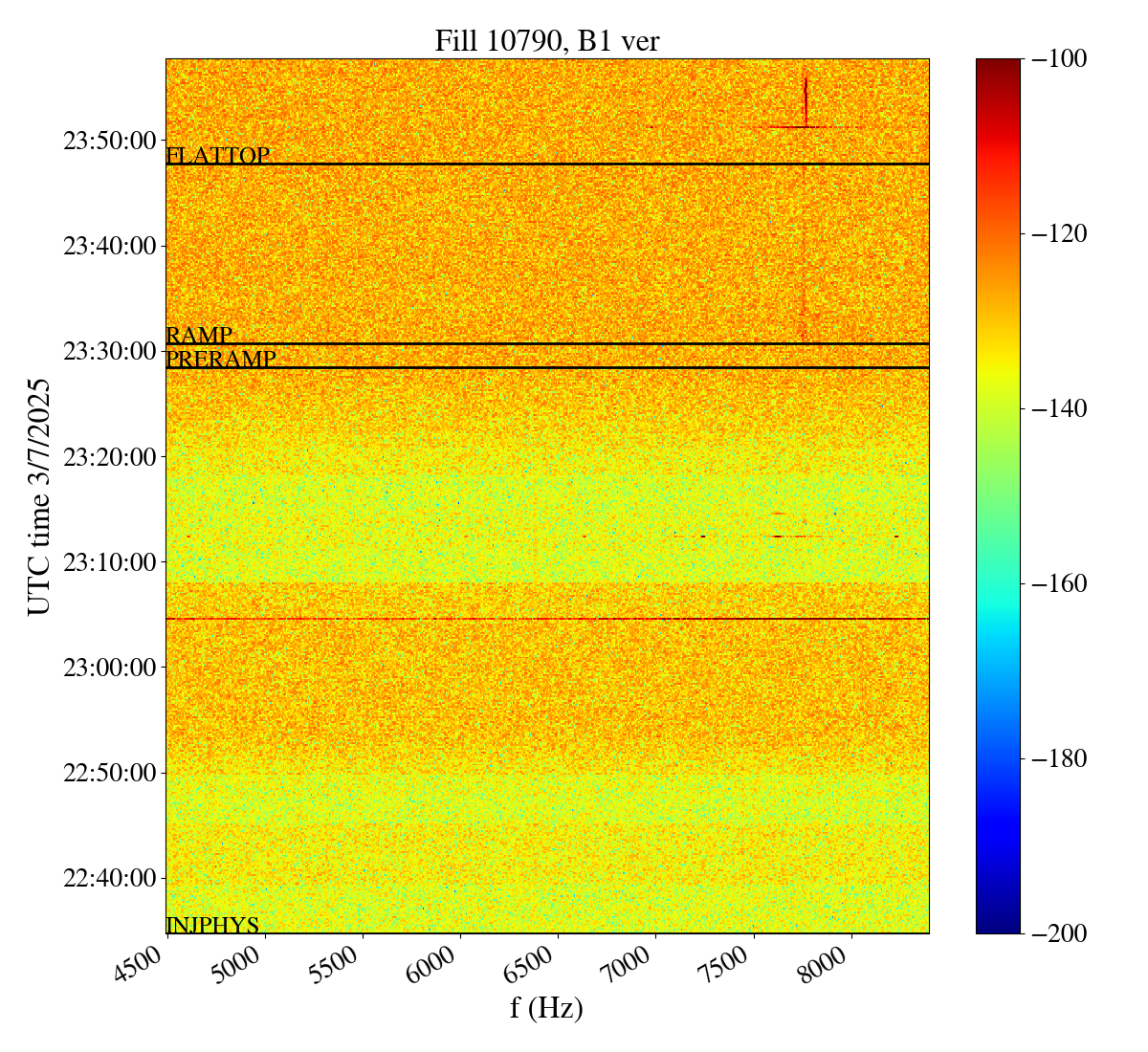The height and width of the screenshot is (1052, 1148).
Task: Click the red horizontal line below 23:10:00
Action: (x=546, y=619)
